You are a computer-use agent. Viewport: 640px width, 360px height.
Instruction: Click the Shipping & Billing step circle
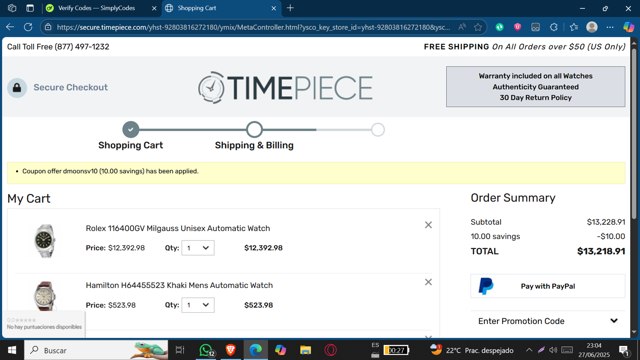point(254,129)
